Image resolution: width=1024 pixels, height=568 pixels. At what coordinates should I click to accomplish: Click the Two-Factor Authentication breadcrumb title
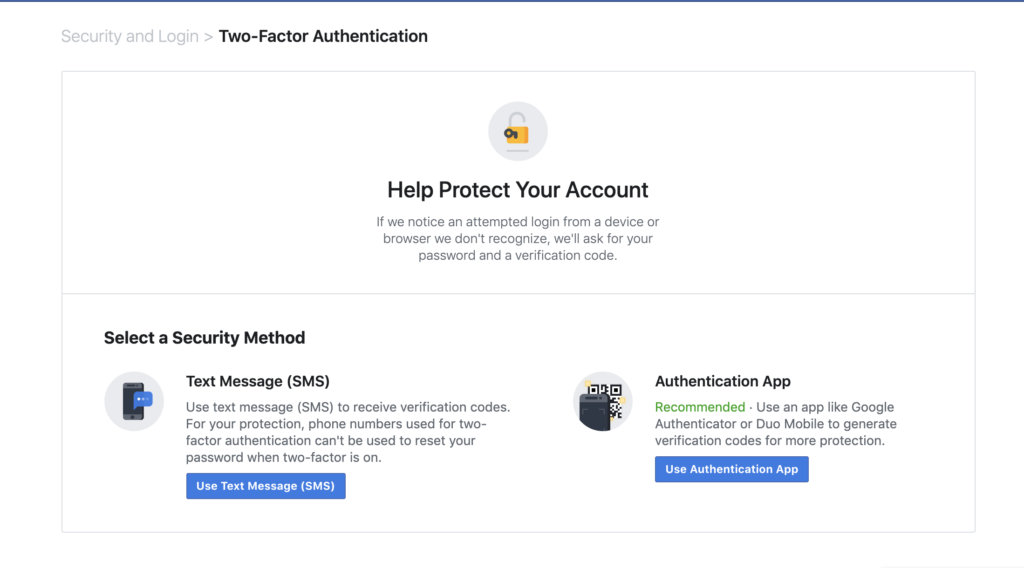click(323, 37)
